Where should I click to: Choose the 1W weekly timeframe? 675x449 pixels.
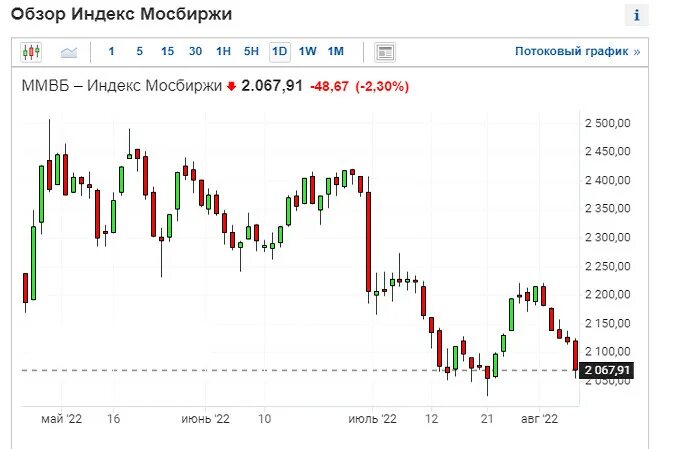pyautogui.click(x=308, y=52)
